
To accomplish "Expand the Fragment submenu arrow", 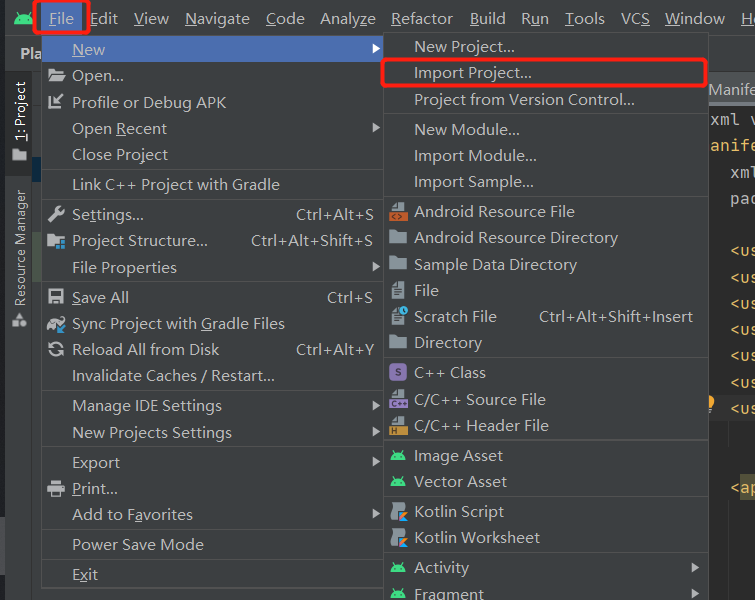I will coord(695,593).
